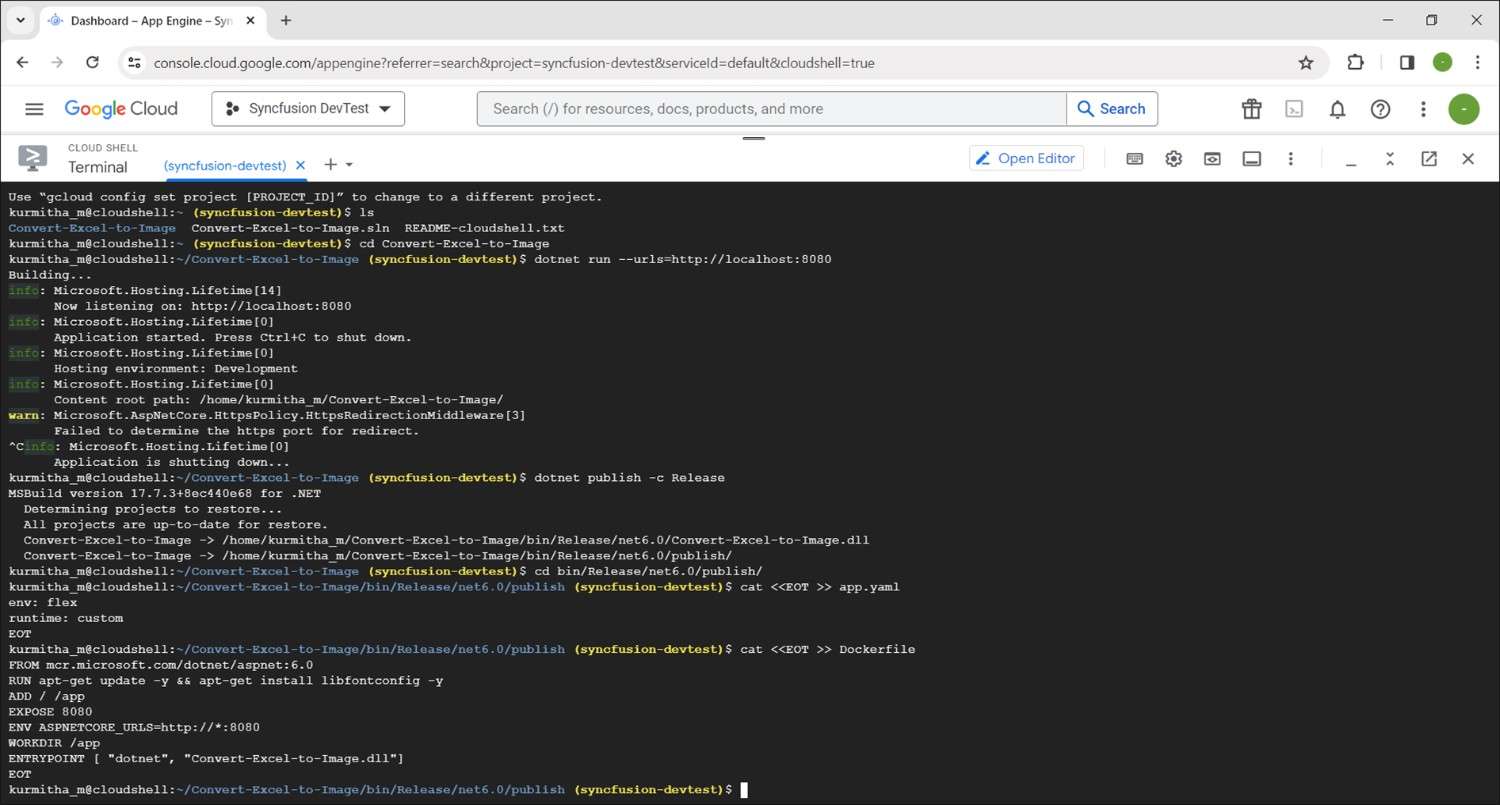Click the Open Editor button
The width and height of the screenshot is (1500, 805).
point(1026,158)
